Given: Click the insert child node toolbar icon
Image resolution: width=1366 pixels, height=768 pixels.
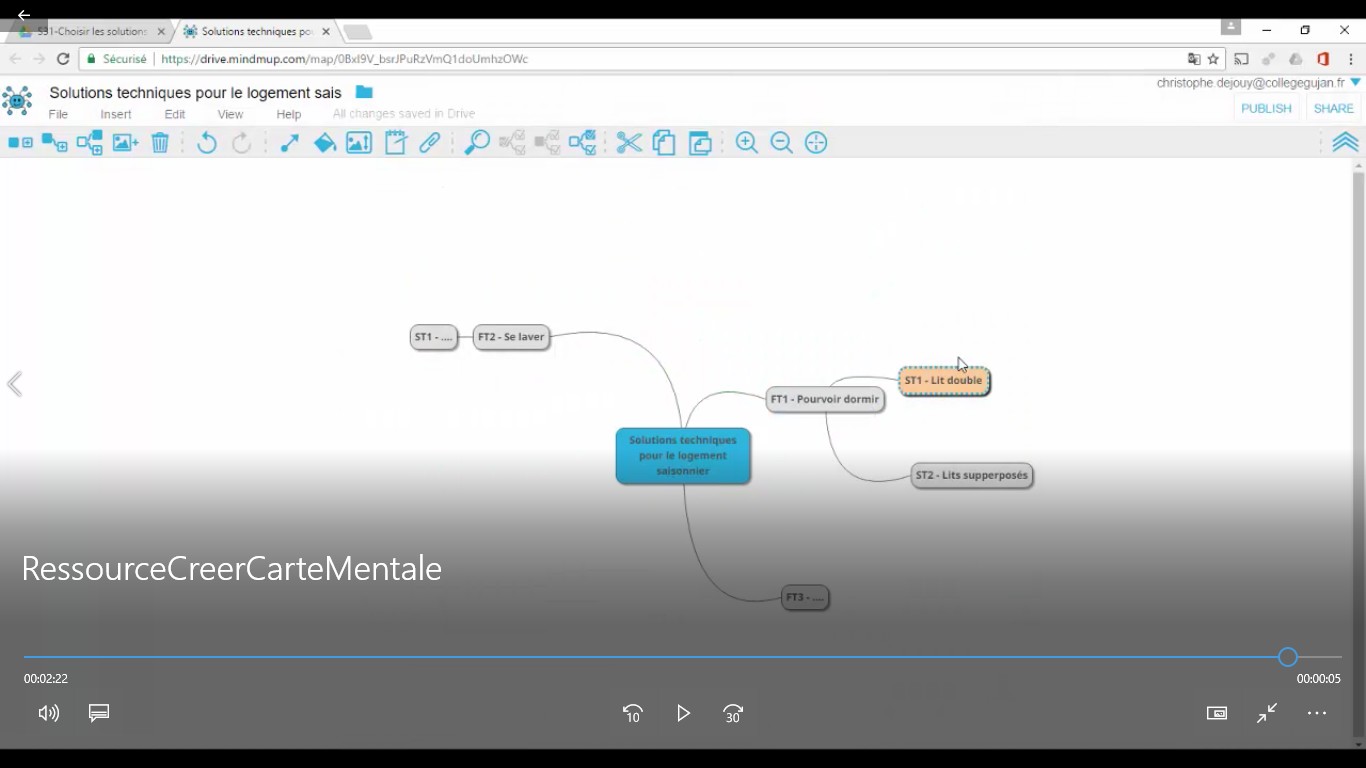Looking at the screenshot, I should click(x=55, y=143).
